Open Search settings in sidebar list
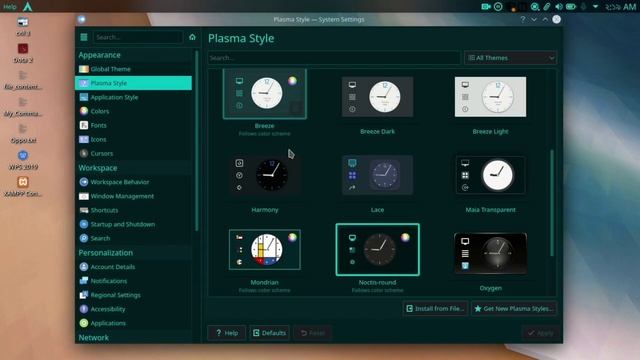 pos(133,238)
